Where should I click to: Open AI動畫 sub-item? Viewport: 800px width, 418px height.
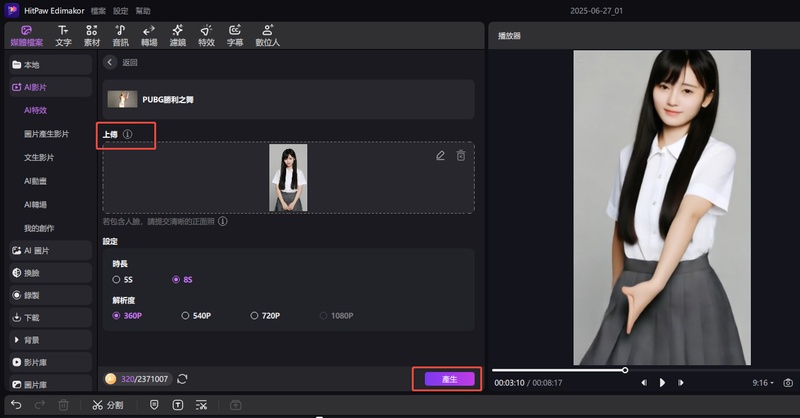pyautogui.click(x=36, y=181)
